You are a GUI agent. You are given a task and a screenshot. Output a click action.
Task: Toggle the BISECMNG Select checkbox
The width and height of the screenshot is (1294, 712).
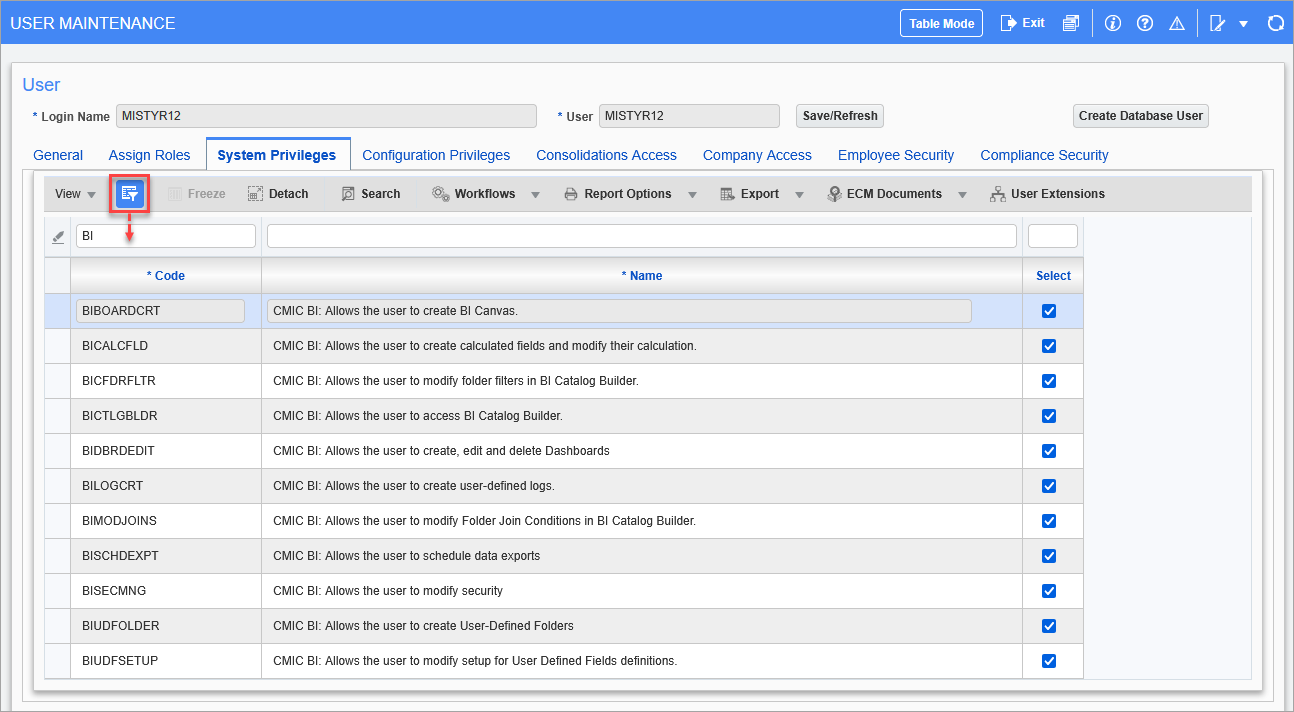pyautogui.click(x=1049, y=591)
